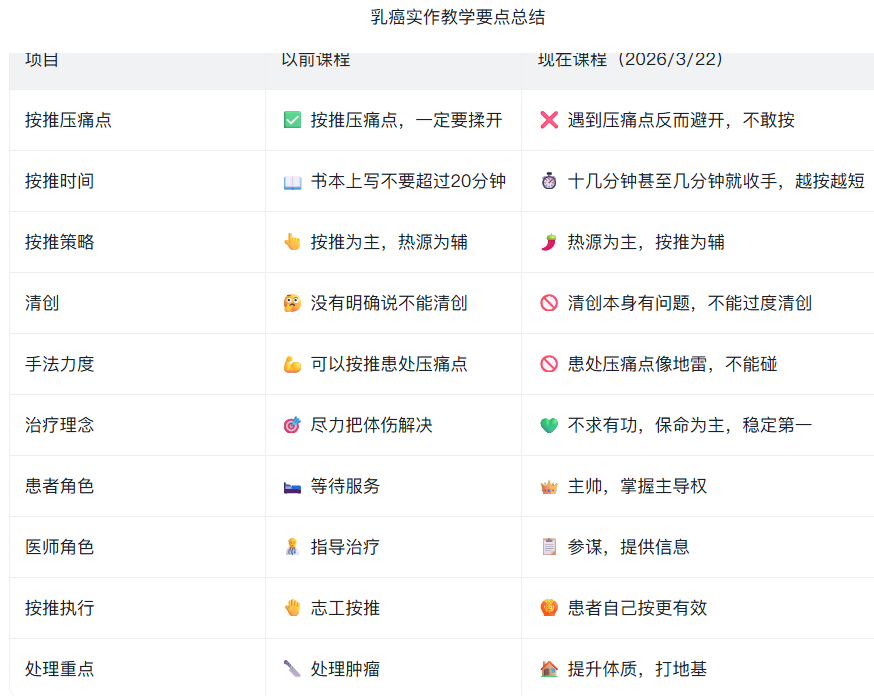Click the pointing finger icon beside 按推为主
The height and width of the screenshot is (696, 874).
(x=292, y=242)
